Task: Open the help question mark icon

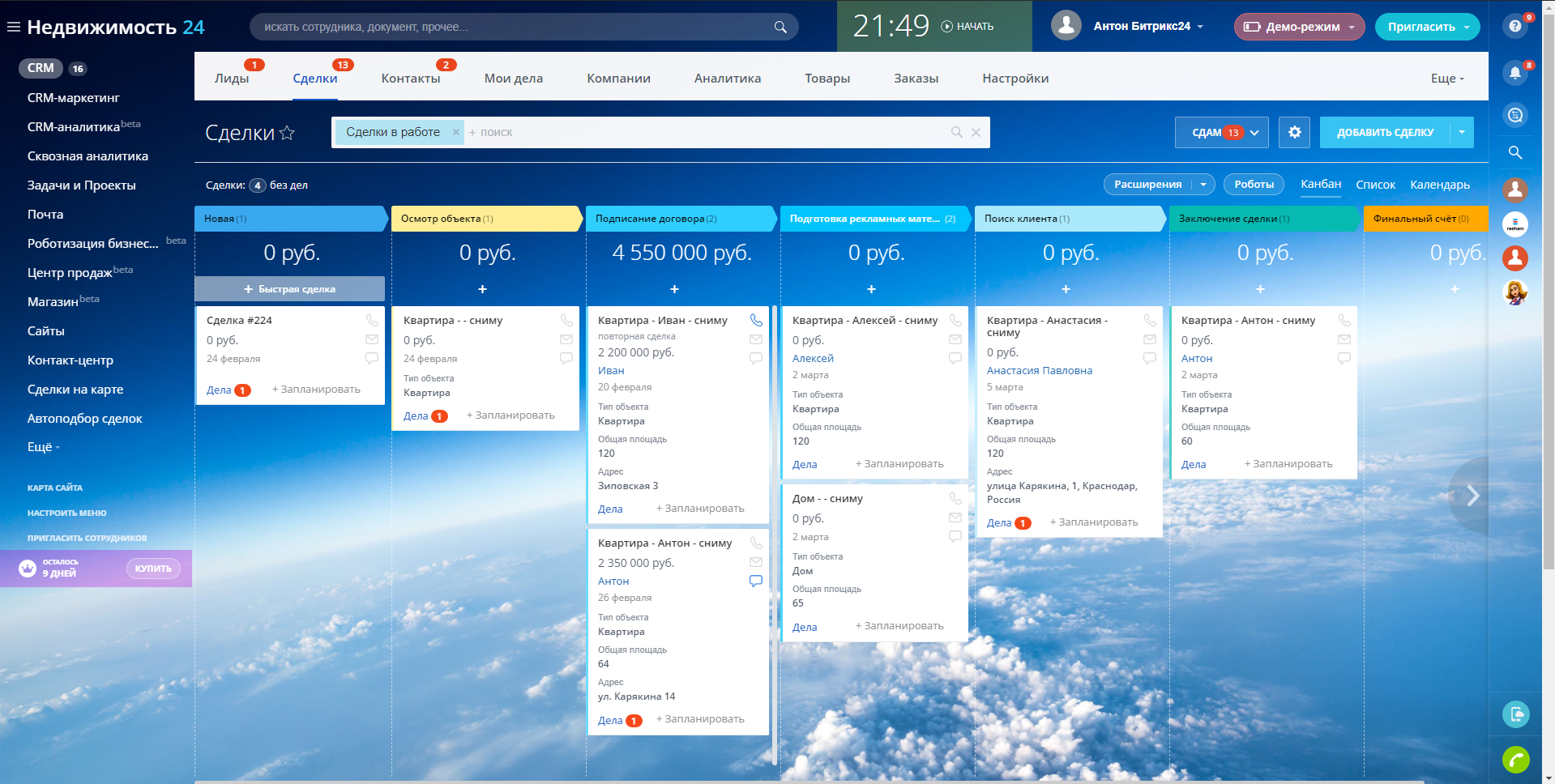Action: tap(1514, 26)
